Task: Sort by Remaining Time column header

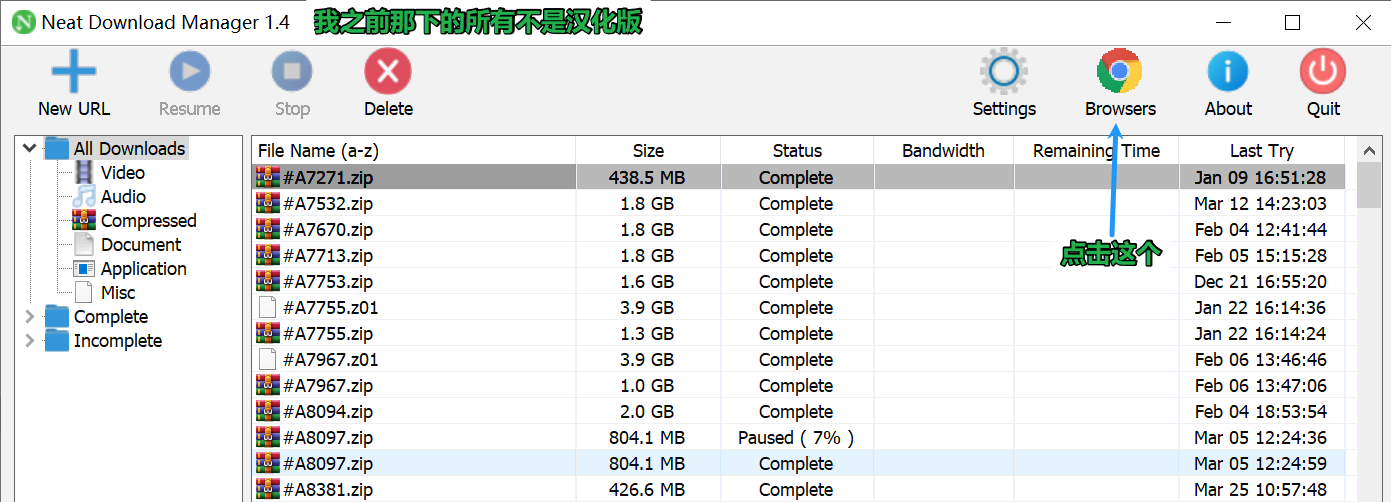Action: coord(1096,151)
